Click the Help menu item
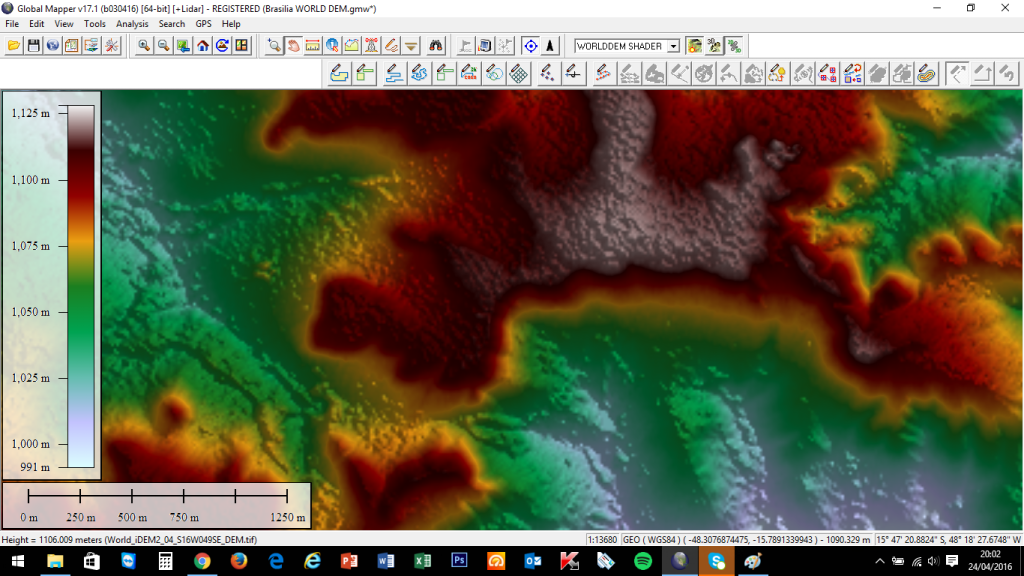The height and width of the screenshot is (576, 1024). [x=231, y=23]
